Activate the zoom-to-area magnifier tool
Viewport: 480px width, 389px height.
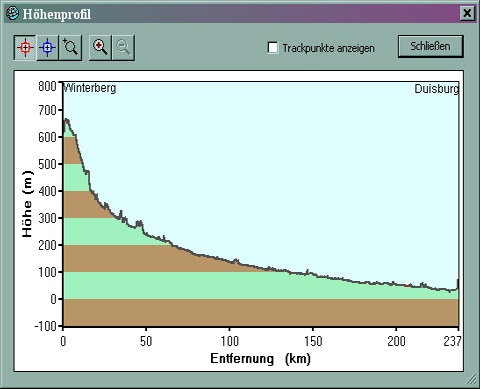tap(70, 48)
